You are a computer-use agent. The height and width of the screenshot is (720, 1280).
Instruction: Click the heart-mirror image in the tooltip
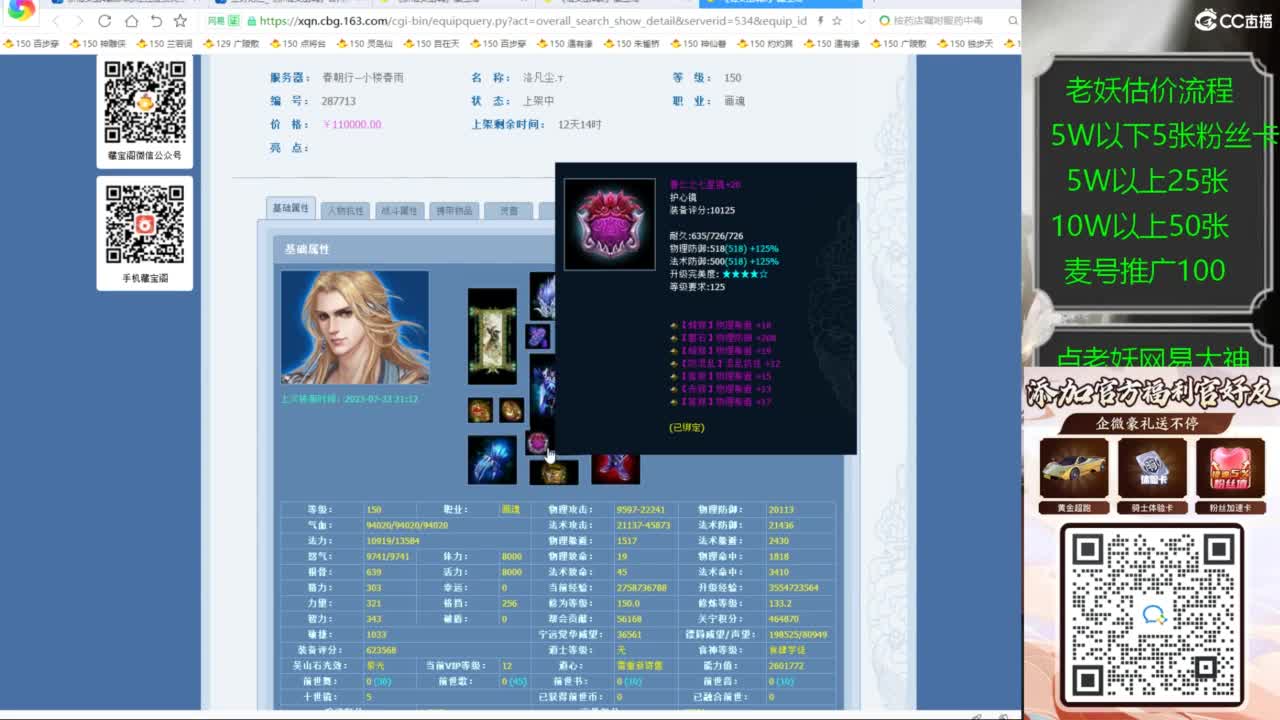pos(610,224)
